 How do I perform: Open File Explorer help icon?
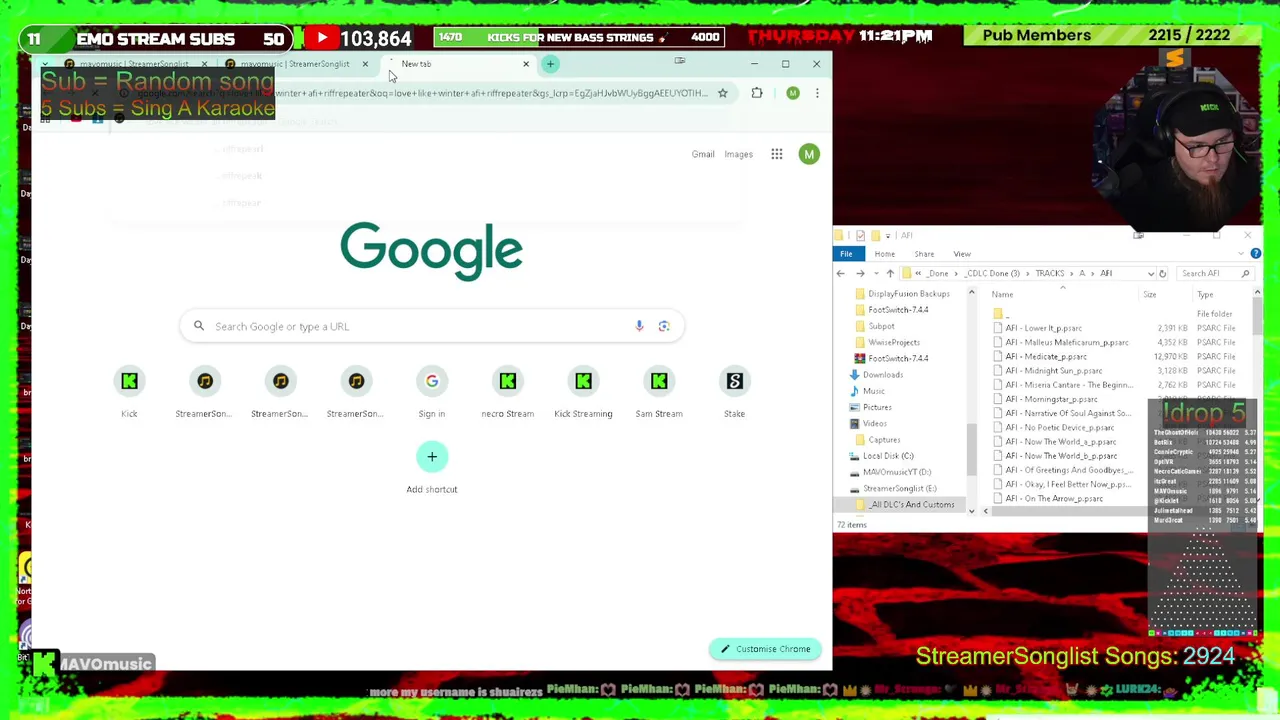[1255, 254]
